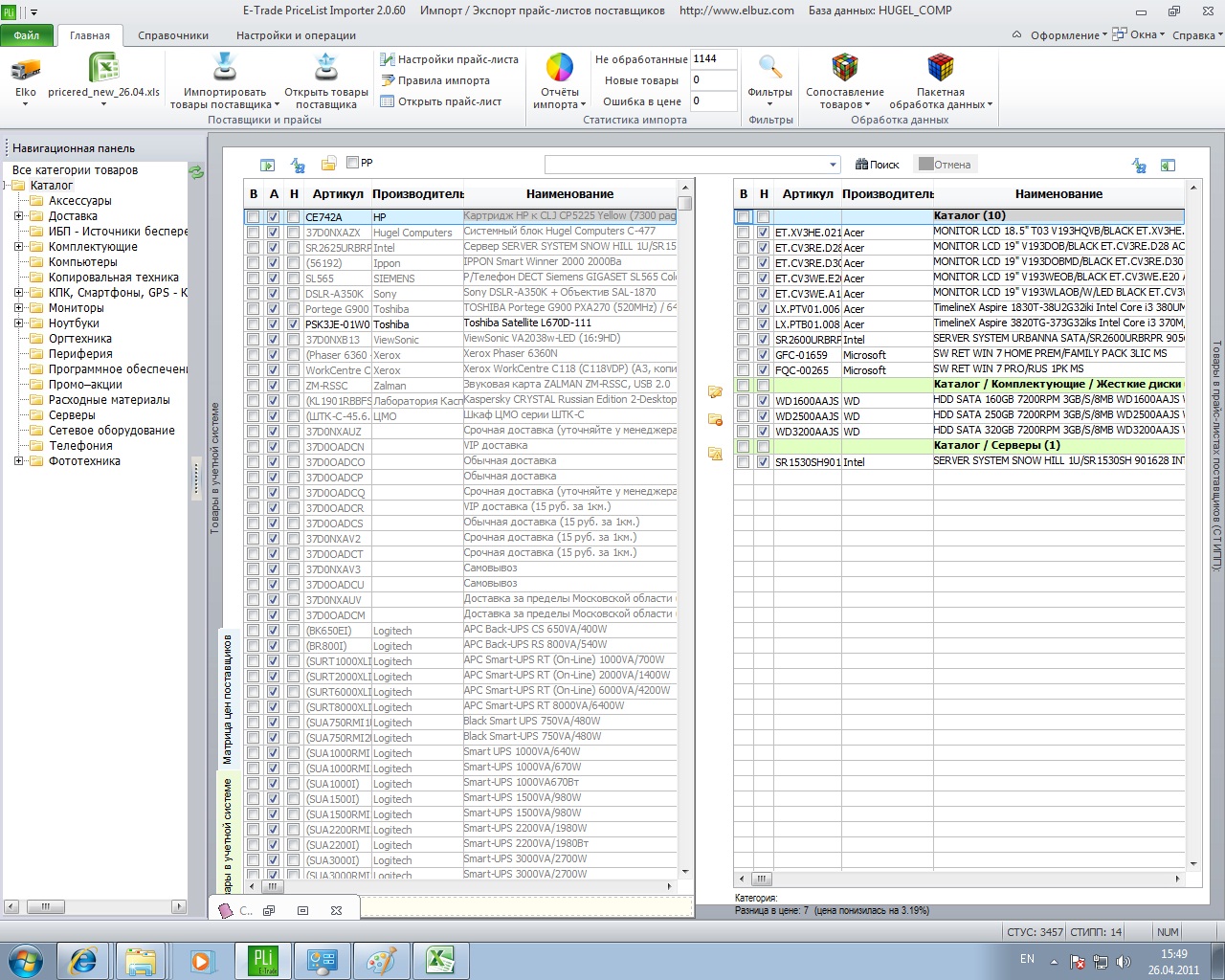Open the Справка menu
The image size is (1225, 980).
coord(1197,35)
